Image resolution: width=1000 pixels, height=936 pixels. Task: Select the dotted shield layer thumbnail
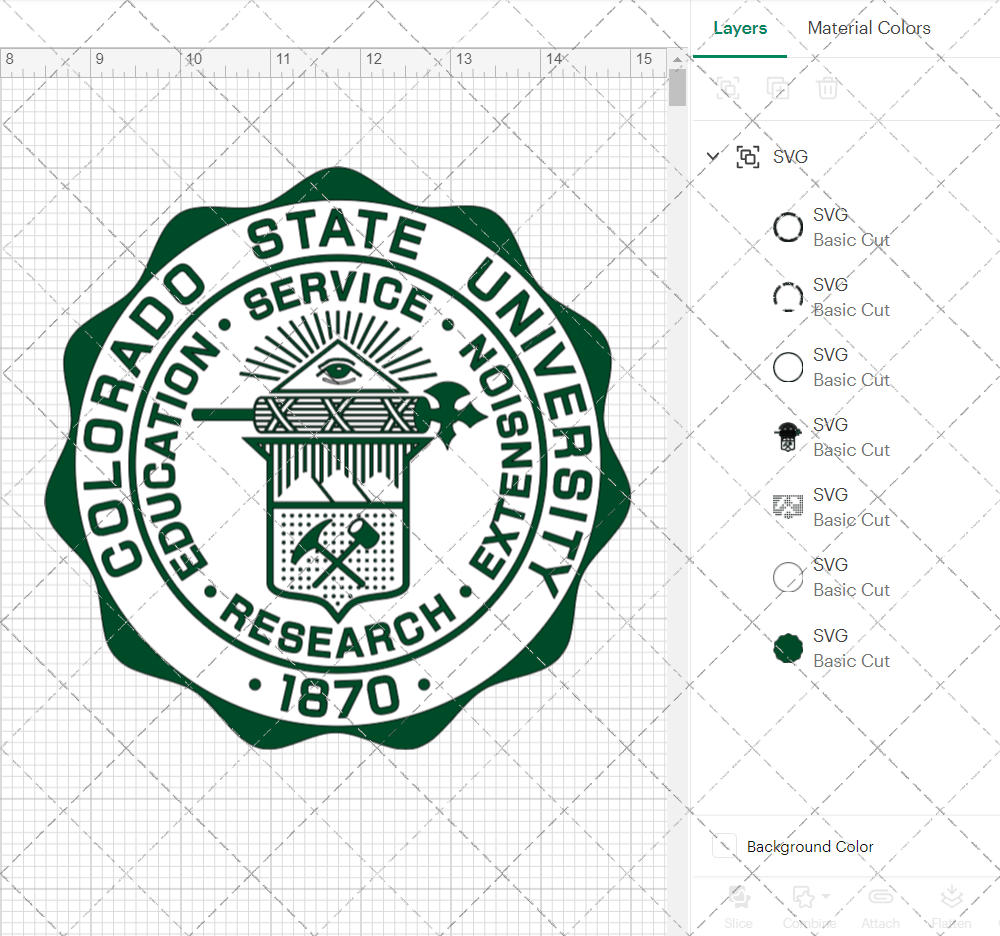click(x=788, y=507)
